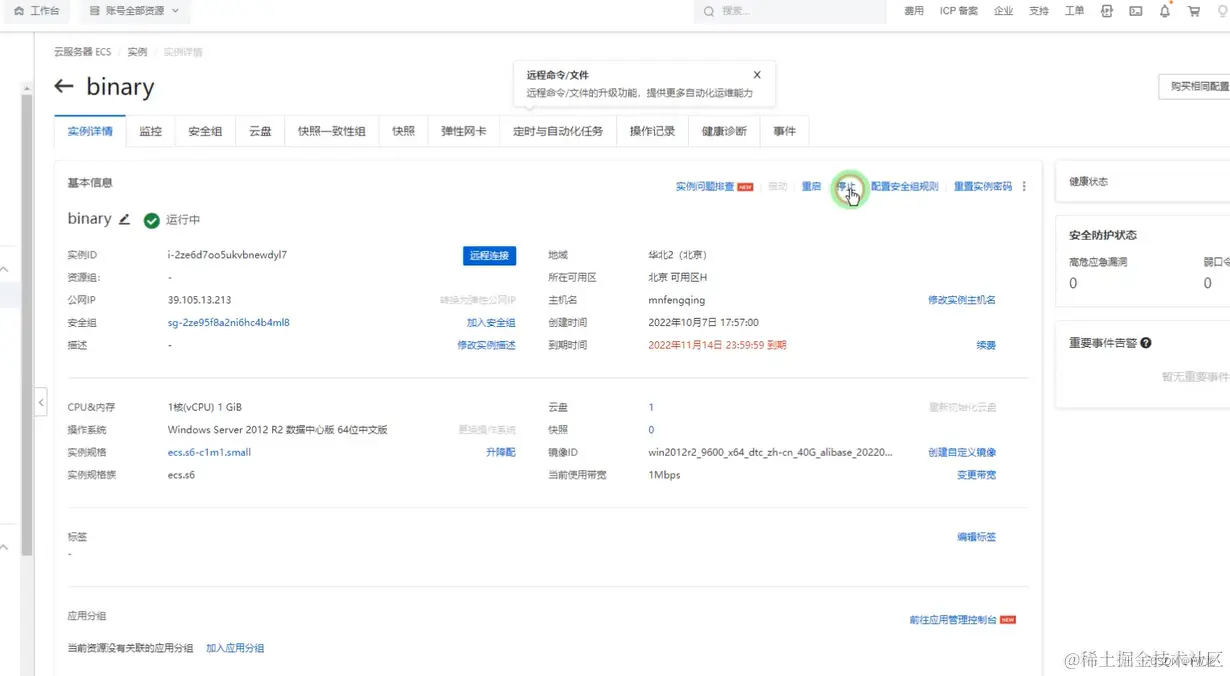Open the 企业 menu
Screen dimensions: 1230x676
pyautogui.click(x=1004, y=11)
